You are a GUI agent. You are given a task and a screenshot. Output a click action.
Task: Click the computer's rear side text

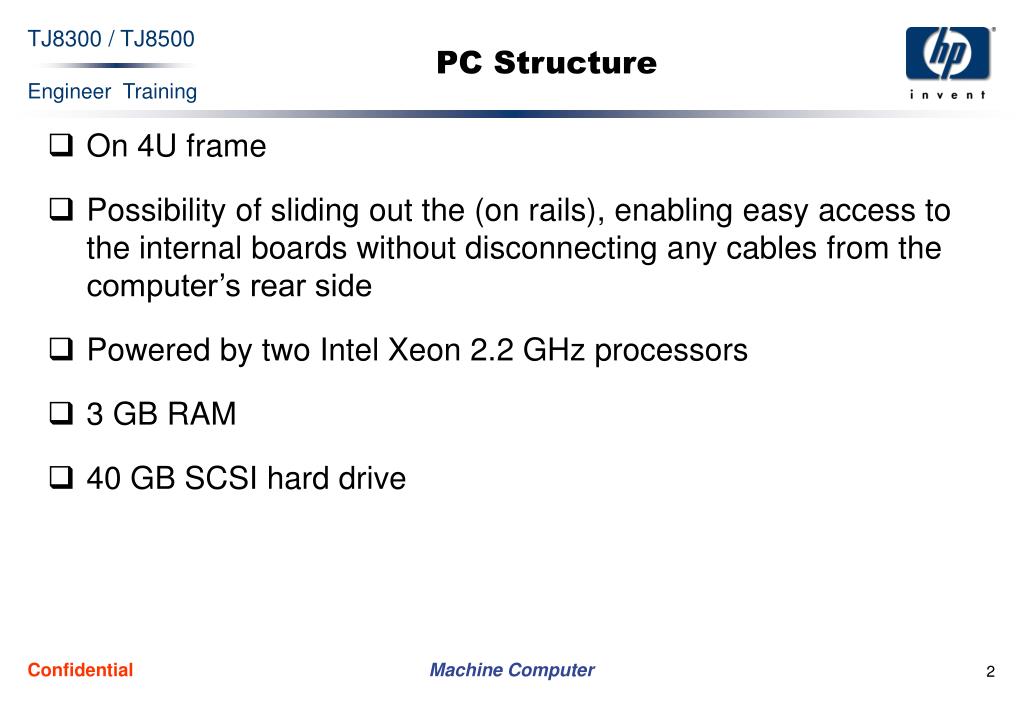click(229, 286)
